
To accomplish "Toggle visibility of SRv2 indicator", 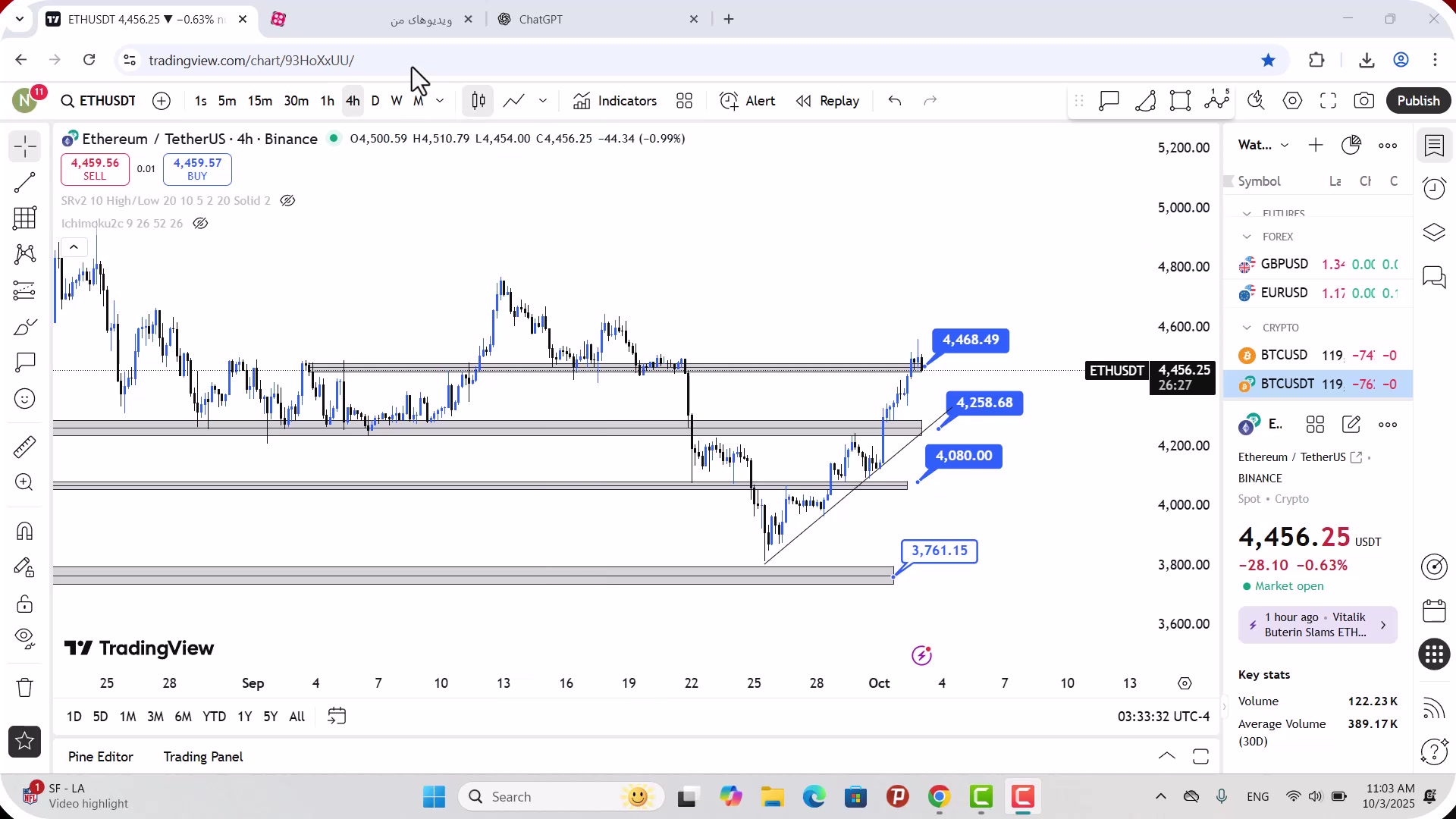I will point(287,201).
